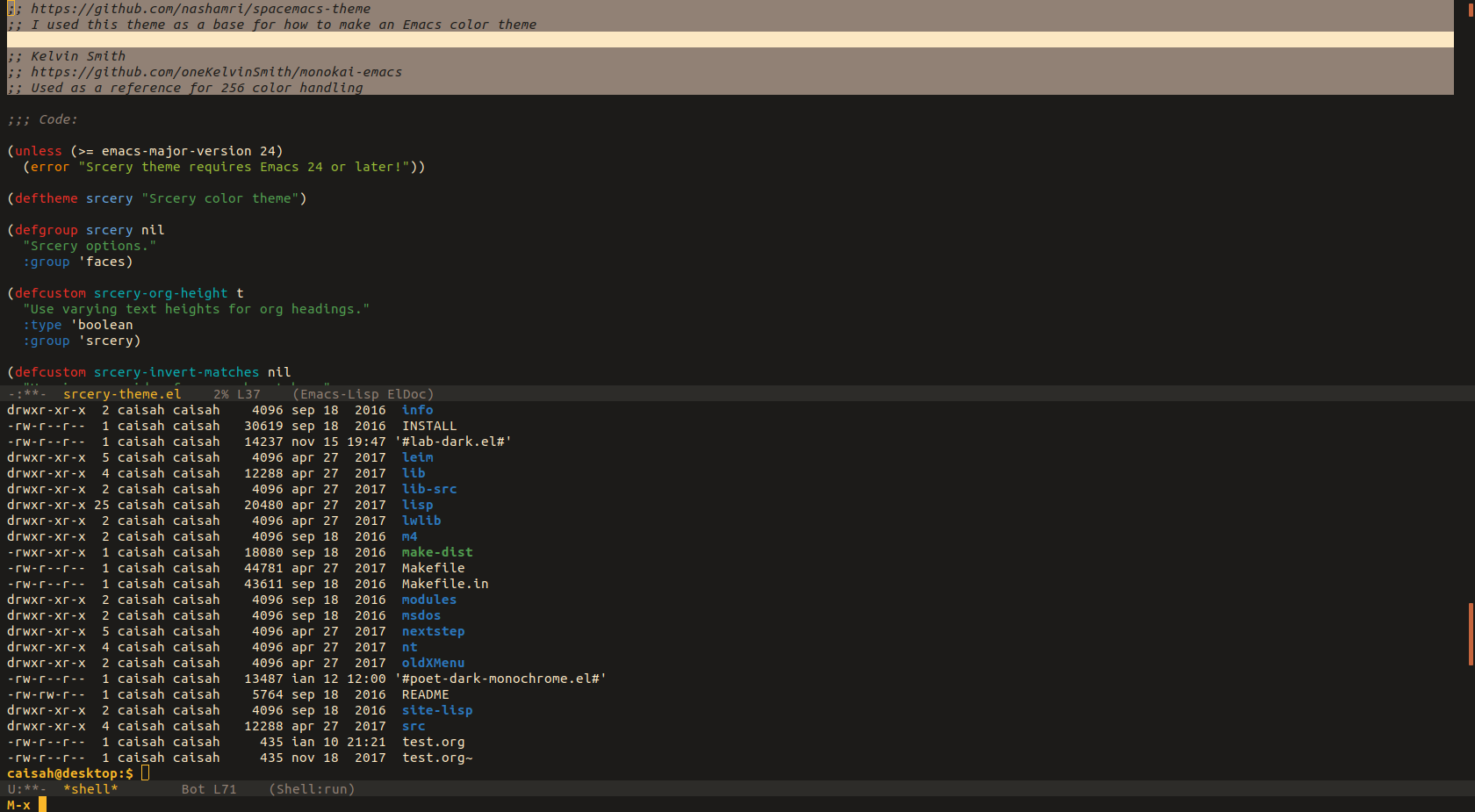Open the info directory entry
1475x812 pixels.
pos(417,410)
